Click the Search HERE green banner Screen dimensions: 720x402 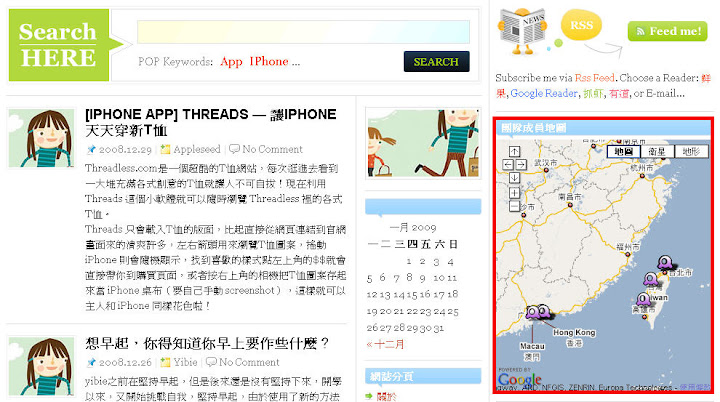[59, 45]
